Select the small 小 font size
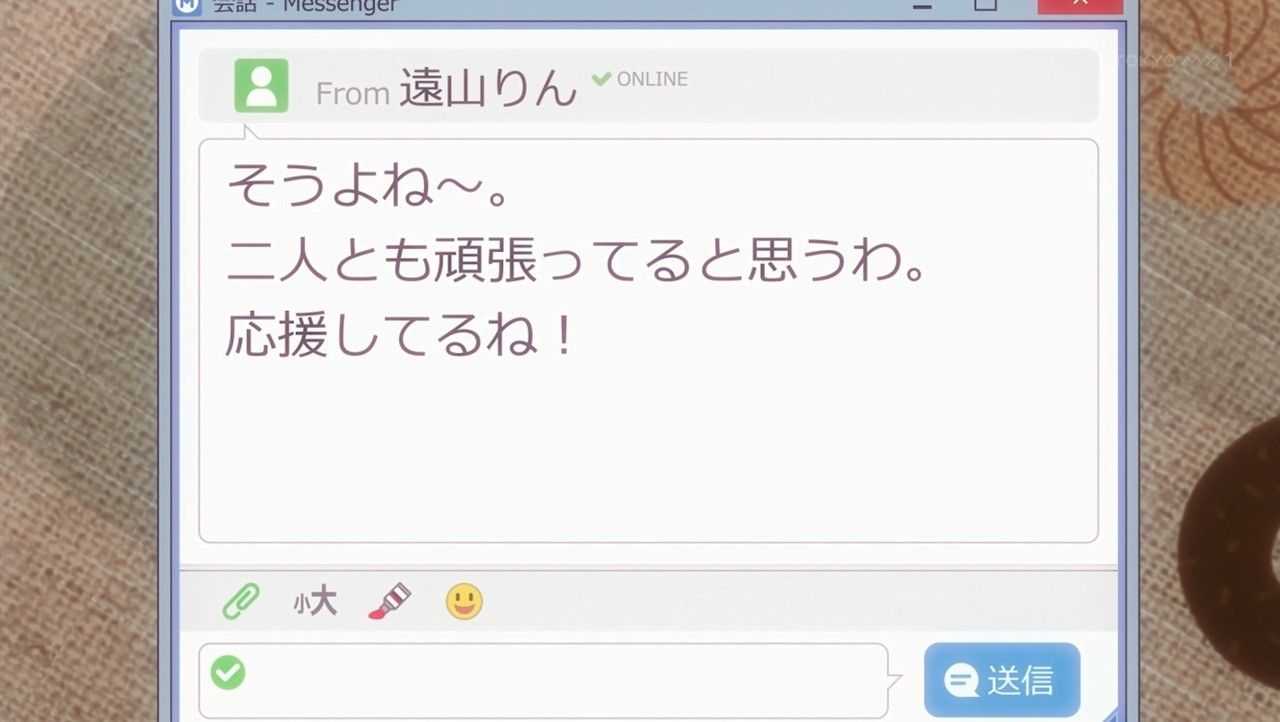Viewport: 1280px width, 722px height. click(x=300, y=603)
